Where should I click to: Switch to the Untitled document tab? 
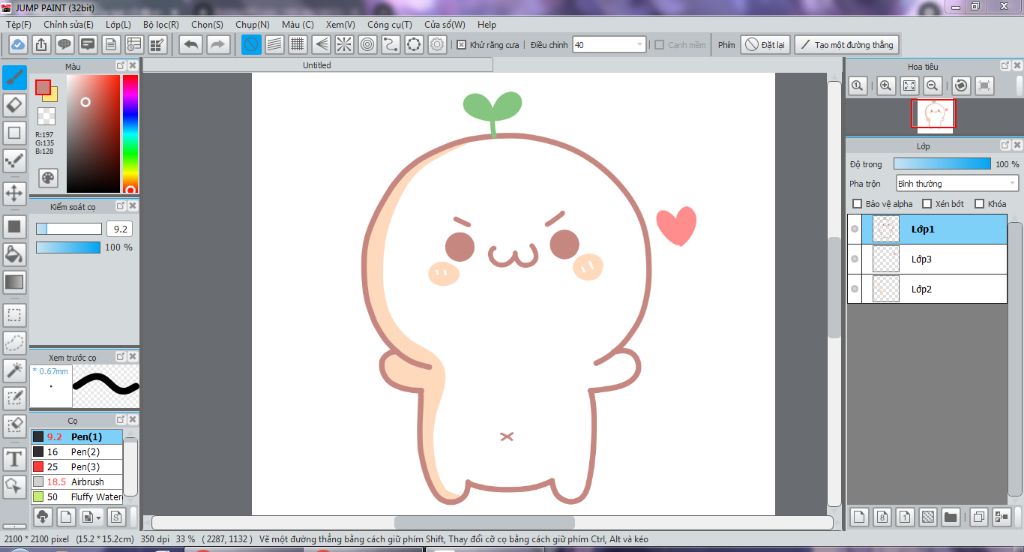click(x=317, y=65)
